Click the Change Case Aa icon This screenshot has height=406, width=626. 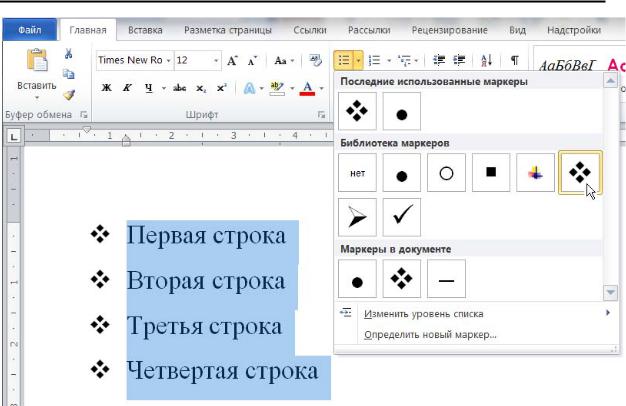tap(281, 61)
